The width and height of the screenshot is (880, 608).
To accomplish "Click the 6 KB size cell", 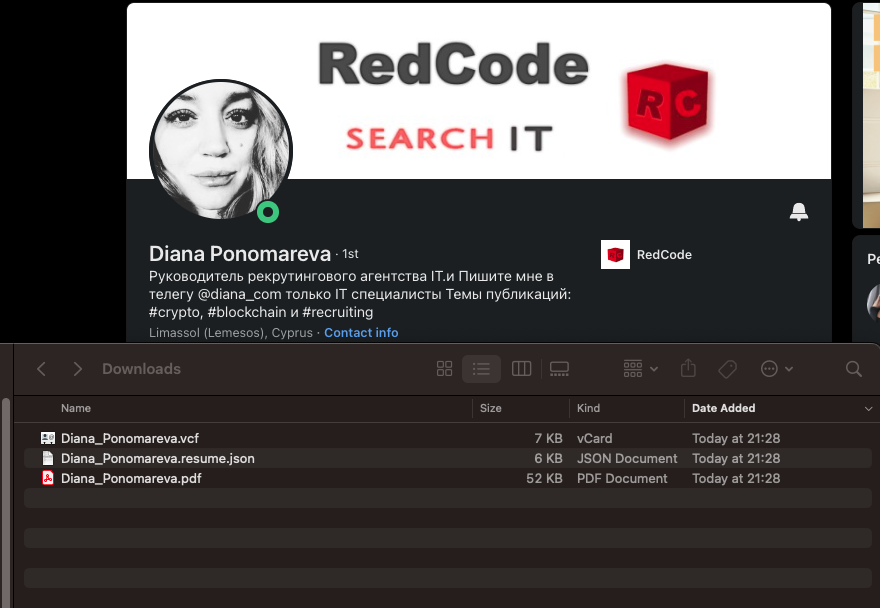I will point(548,459).
